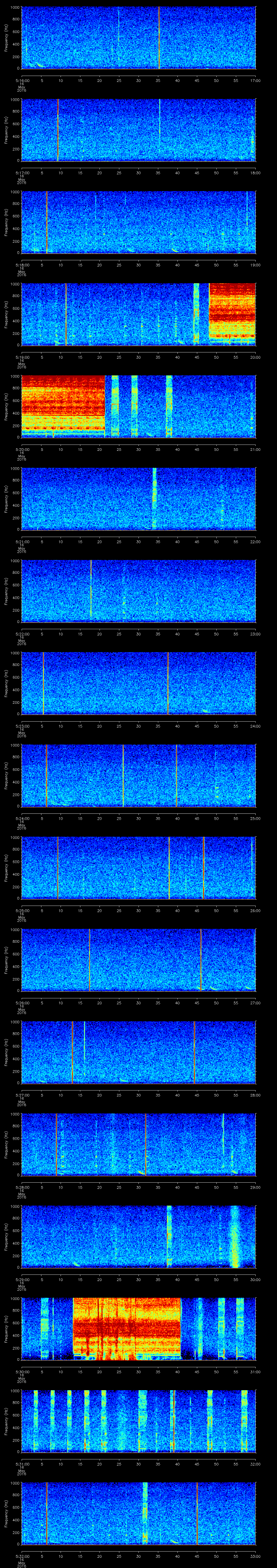This screenshot has height=1568, width=277.
Task: Select the spectrogram panel starting at 5:31:00
Action: coord(138,1421)
